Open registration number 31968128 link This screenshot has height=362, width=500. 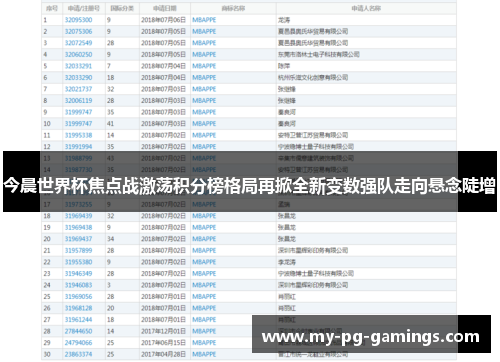[x=78, y=308]
